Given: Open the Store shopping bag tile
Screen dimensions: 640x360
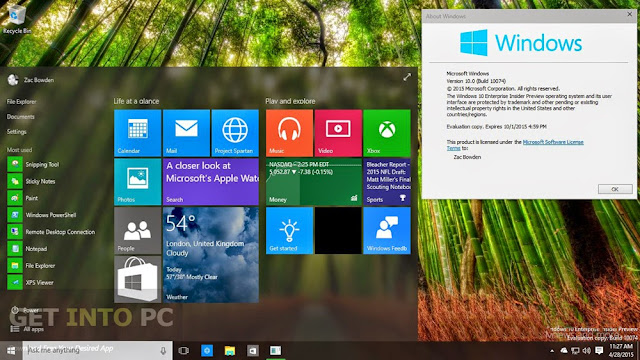Looking at the screenshot, I should point(138,279).
